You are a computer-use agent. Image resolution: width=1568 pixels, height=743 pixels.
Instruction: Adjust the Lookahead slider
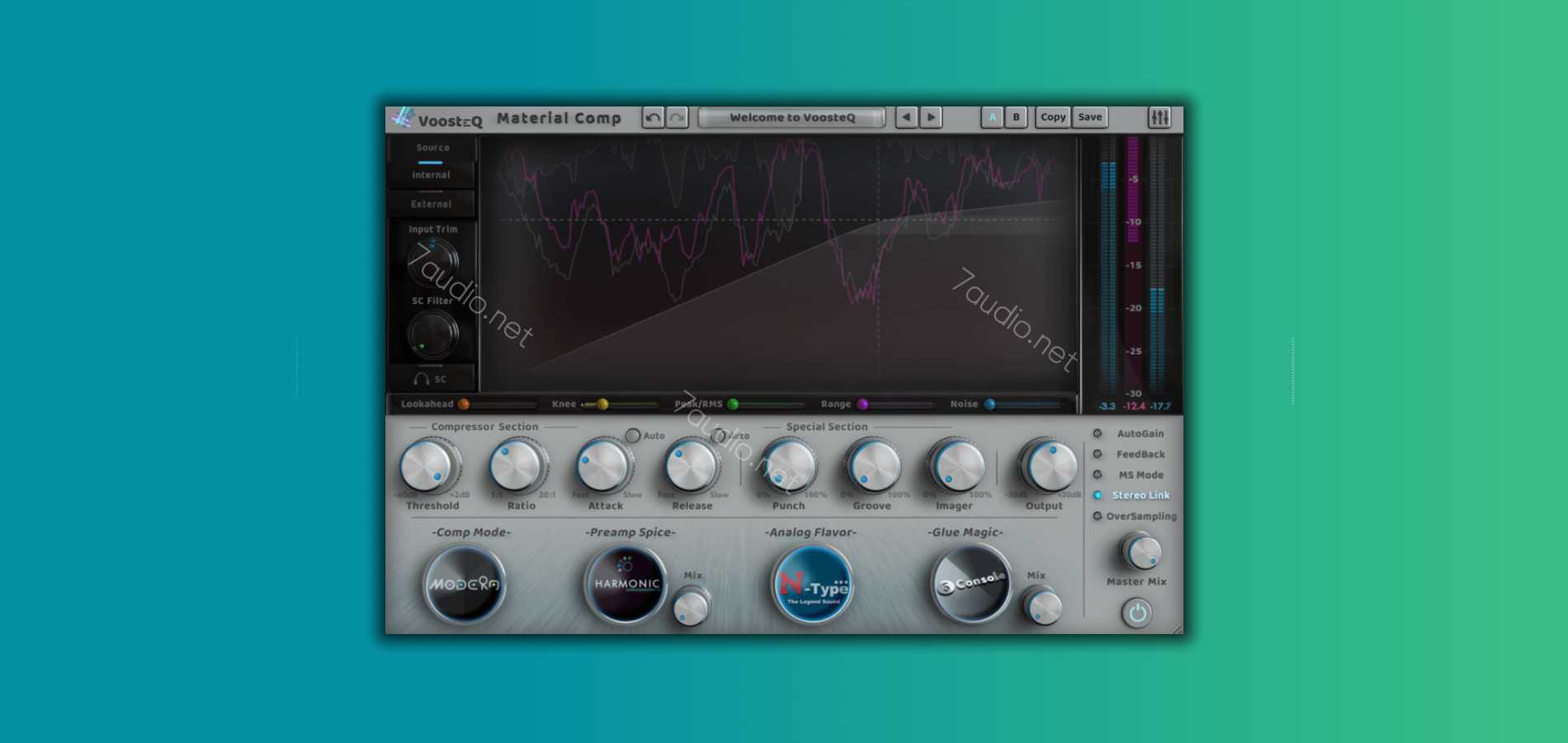(499, 405)
